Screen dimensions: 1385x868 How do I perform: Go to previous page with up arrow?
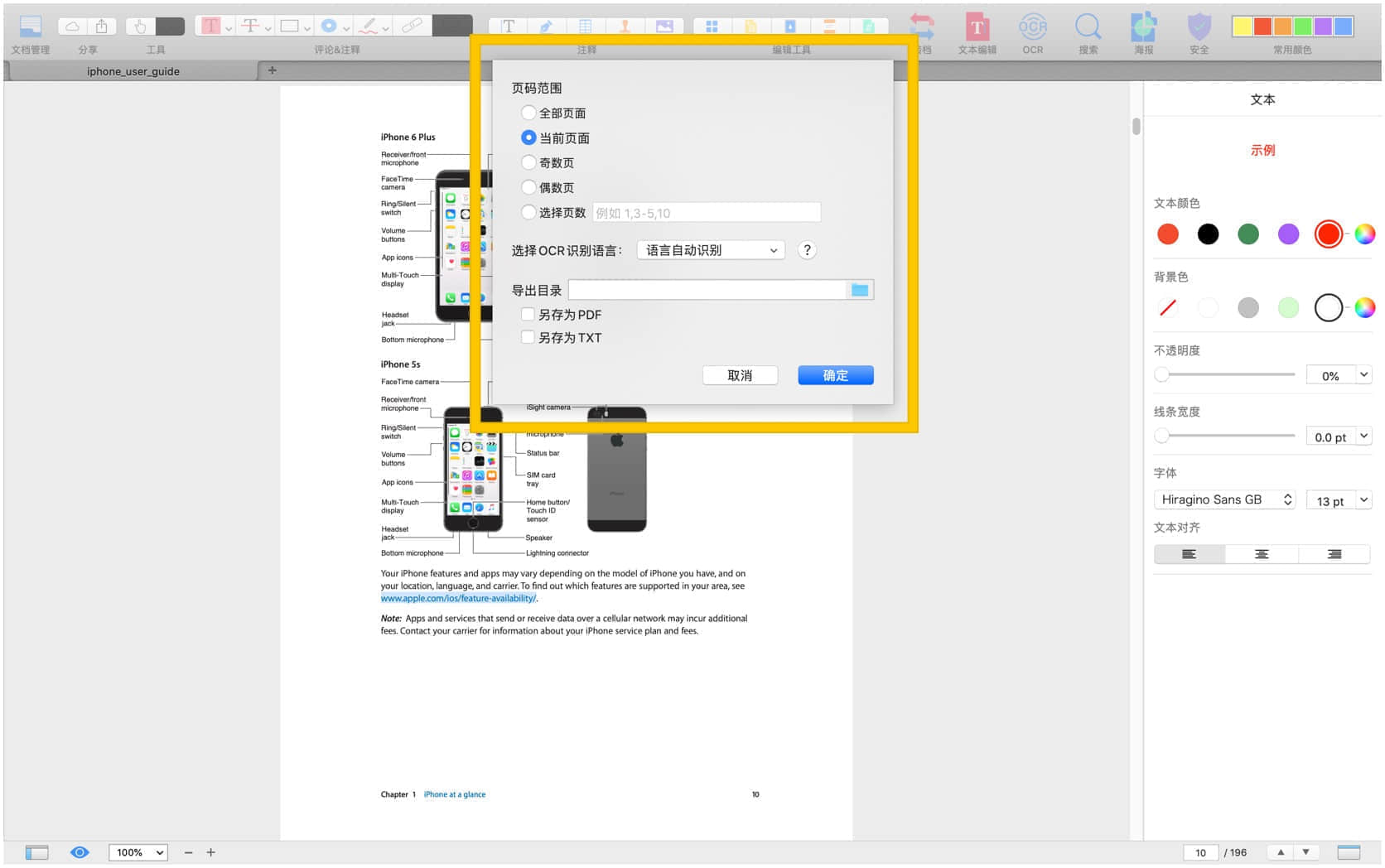coord(1281,852)
